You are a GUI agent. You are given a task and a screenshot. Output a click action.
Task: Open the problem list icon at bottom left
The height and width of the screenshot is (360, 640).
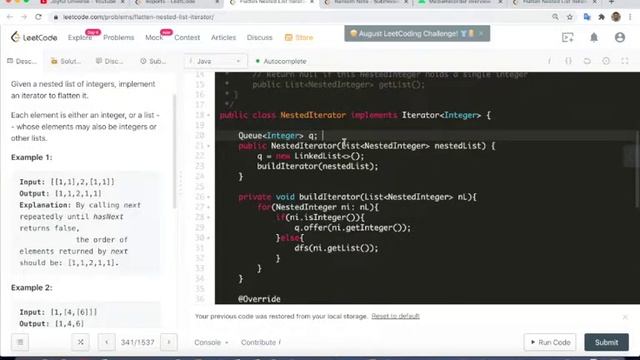[20, 342]
